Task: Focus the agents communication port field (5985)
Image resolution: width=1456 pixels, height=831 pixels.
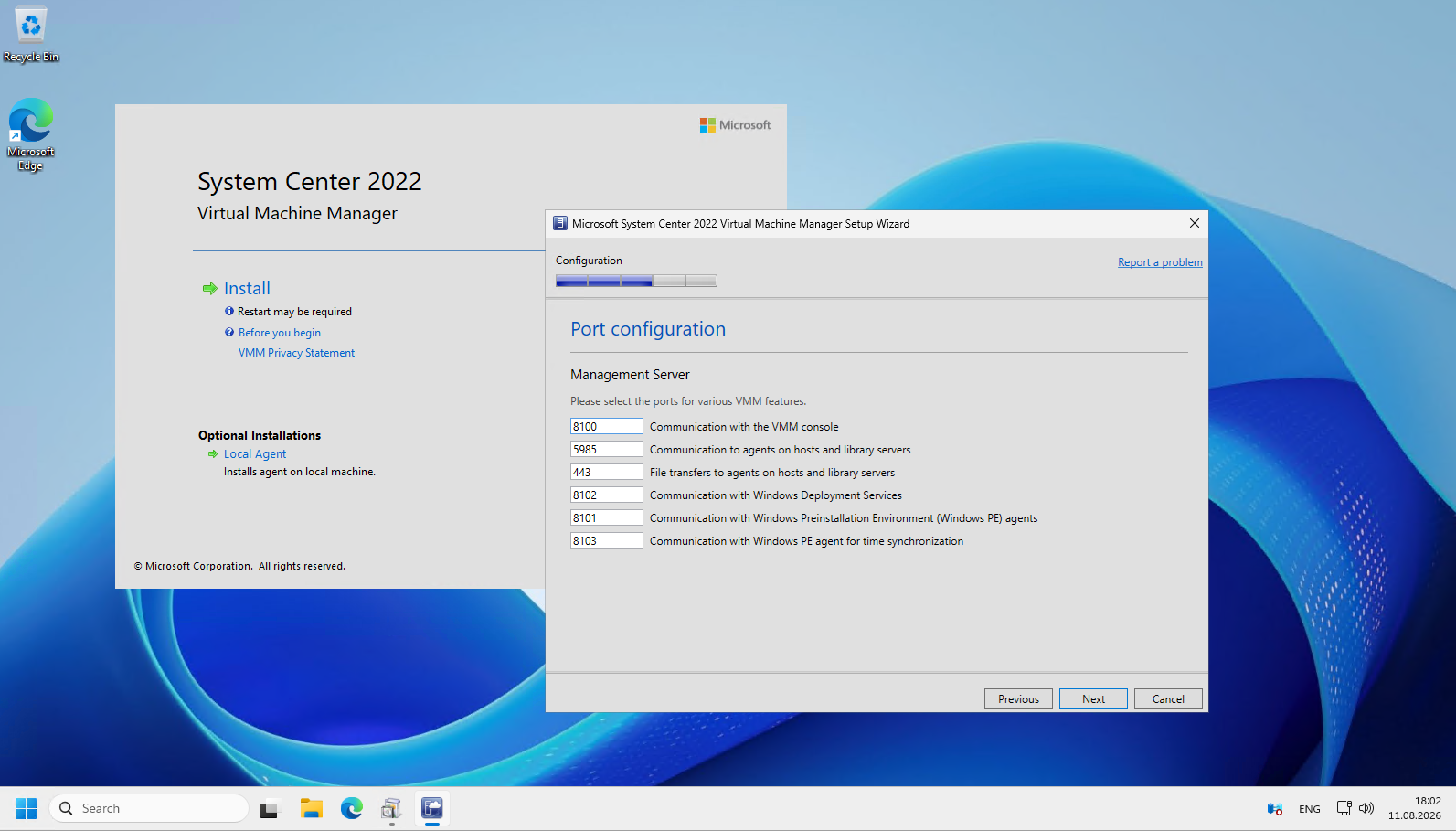Action: (607, 449)
